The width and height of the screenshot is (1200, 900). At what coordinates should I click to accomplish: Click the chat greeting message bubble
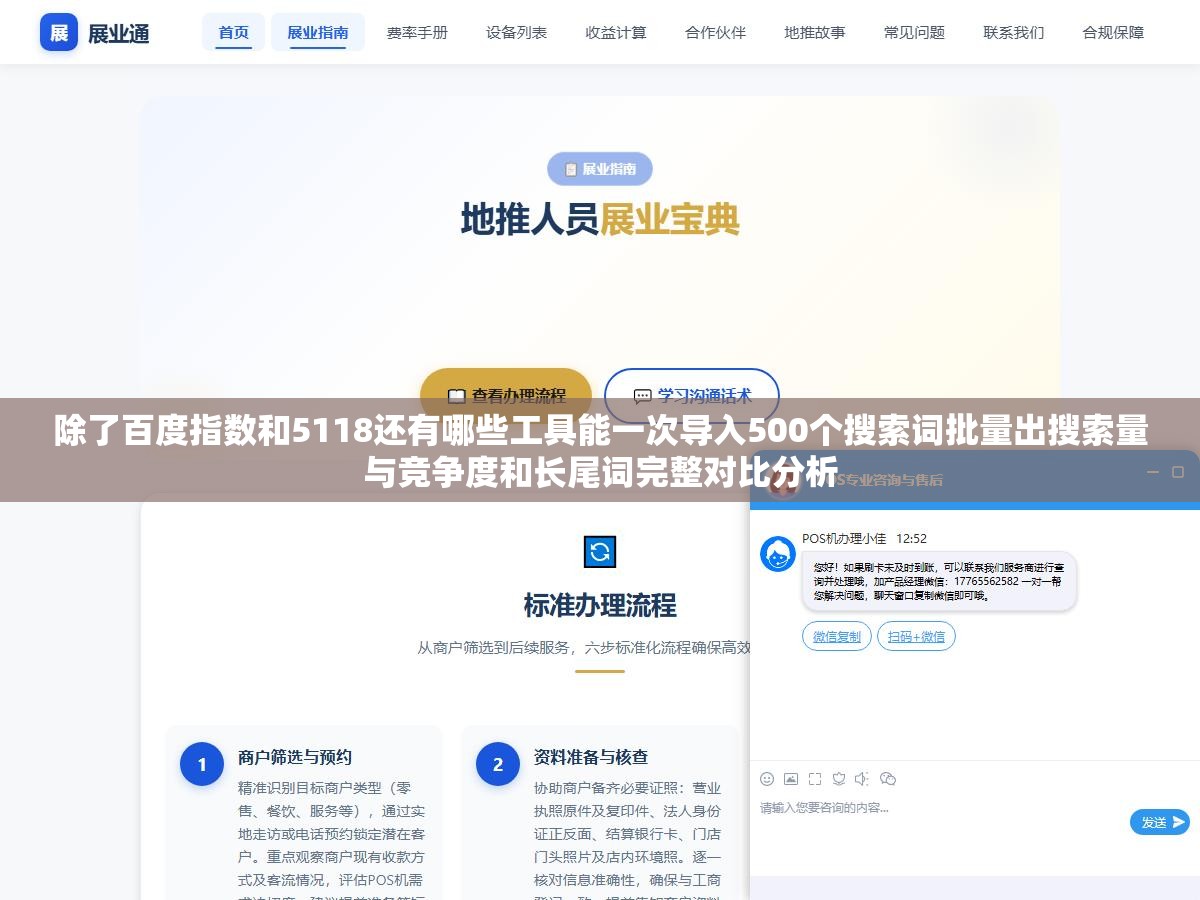click(939, 581)
